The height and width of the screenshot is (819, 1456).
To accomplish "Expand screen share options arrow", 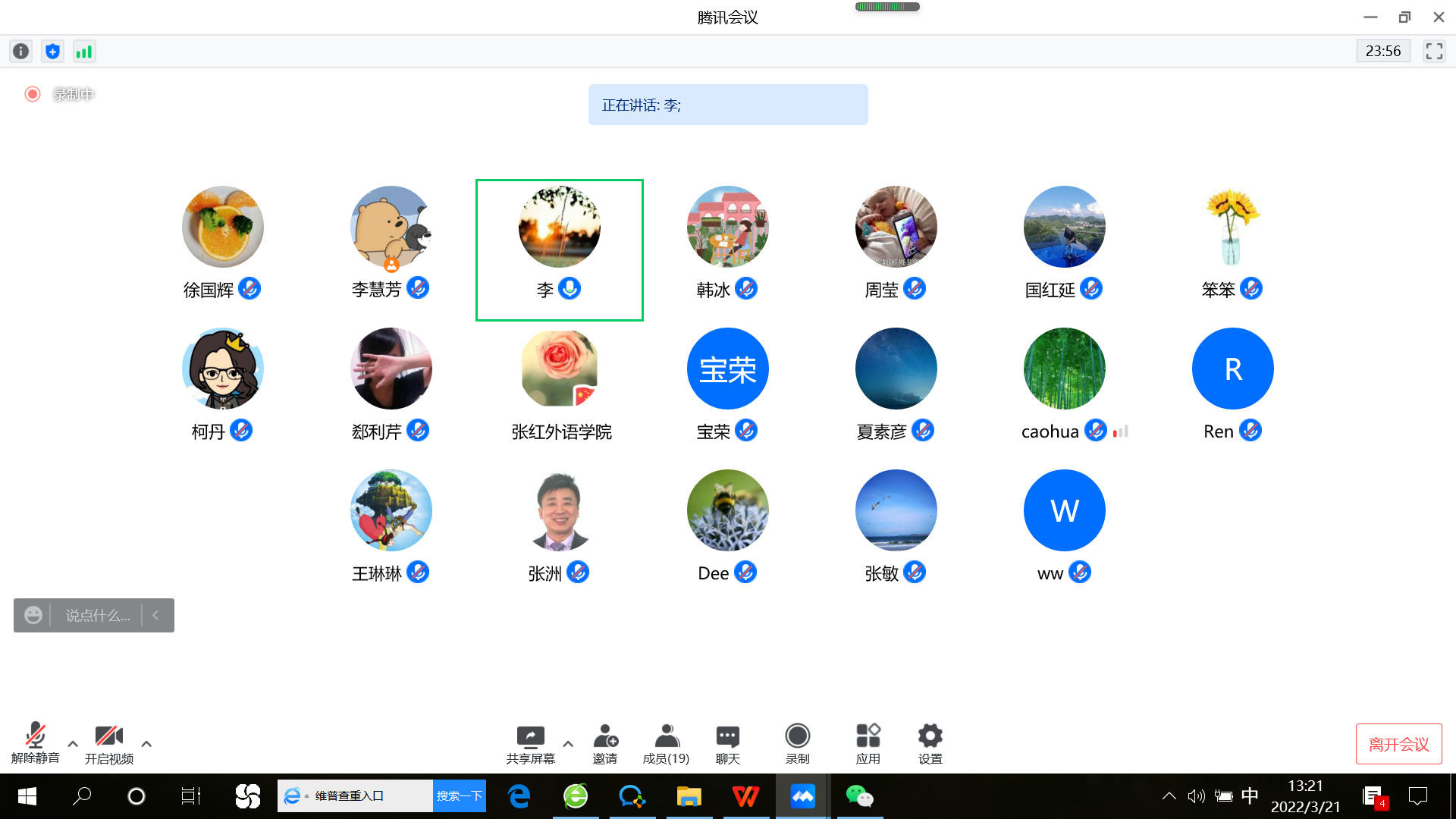I will 568,744.
